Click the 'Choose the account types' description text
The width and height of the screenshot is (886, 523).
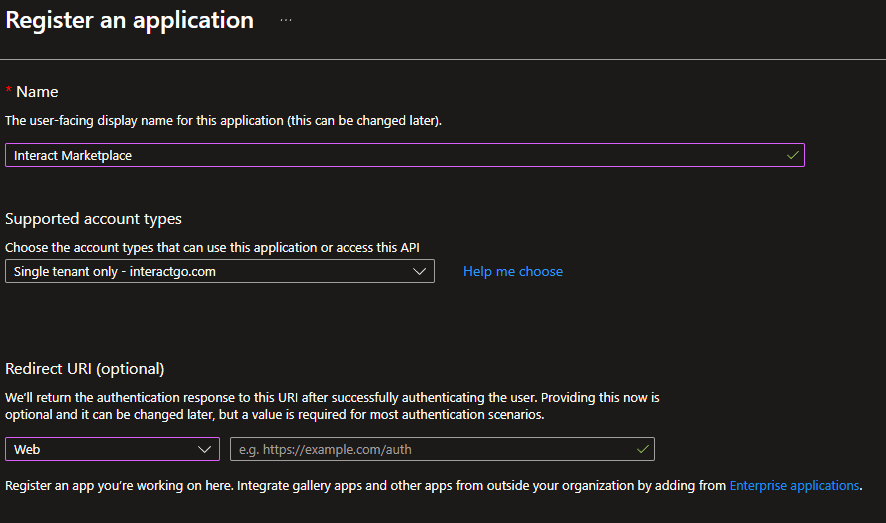click(x=212, y=247)
